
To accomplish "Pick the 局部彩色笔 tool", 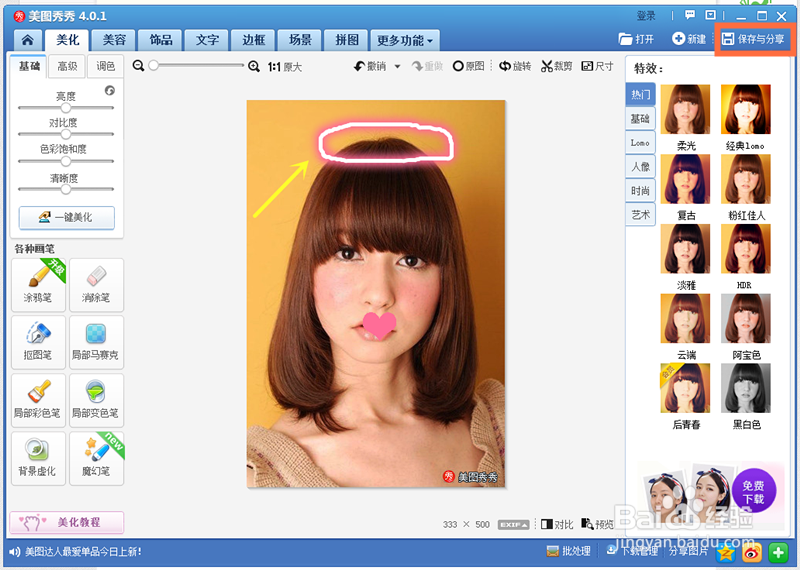I will (38, 400).
